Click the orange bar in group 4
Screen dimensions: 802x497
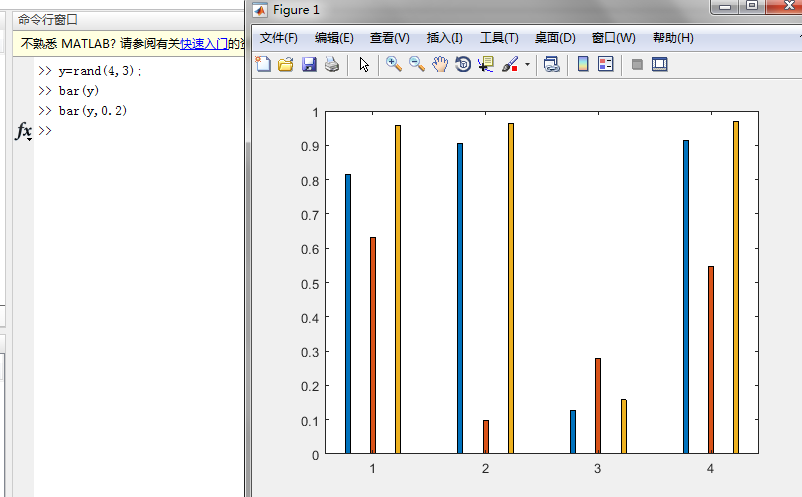tap(711, 360)
